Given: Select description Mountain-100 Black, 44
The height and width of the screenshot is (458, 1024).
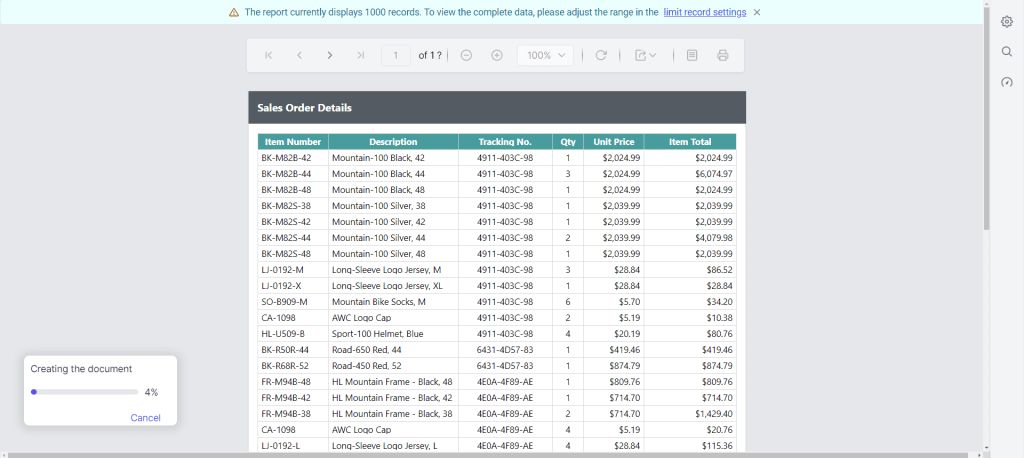Looking at the screenshot, I should [378, 174].
